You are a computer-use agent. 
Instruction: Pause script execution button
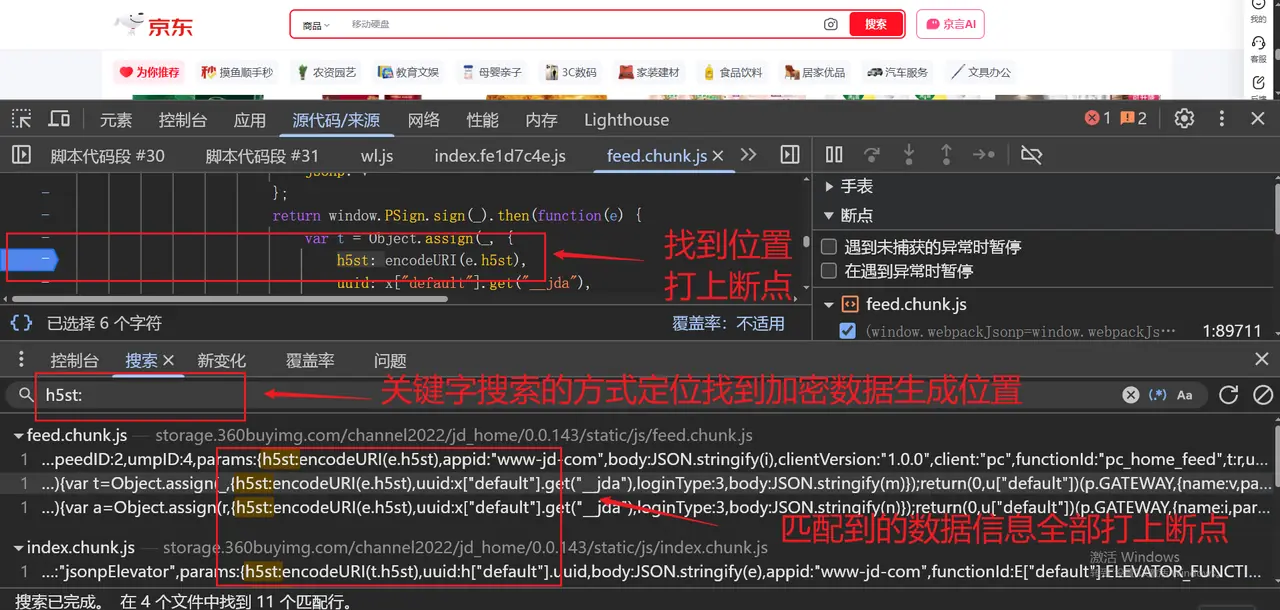click(834, 155)
